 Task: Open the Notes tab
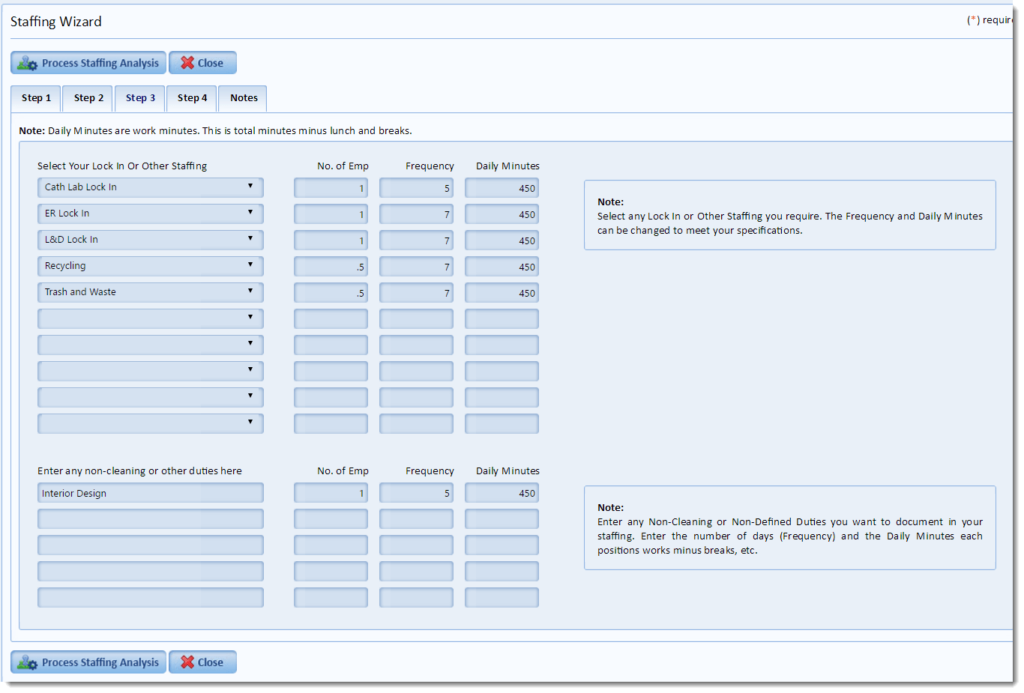click(243, 98)
